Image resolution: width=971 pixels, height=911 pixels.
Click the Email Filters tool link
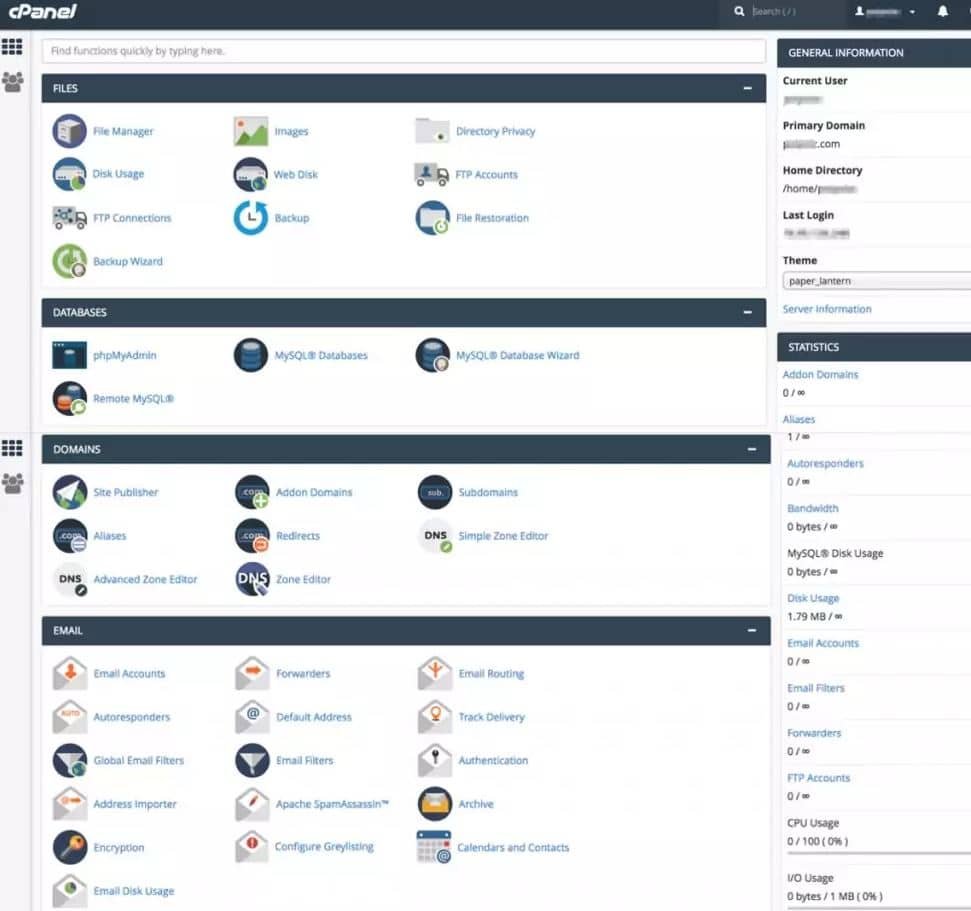point(304,761)
